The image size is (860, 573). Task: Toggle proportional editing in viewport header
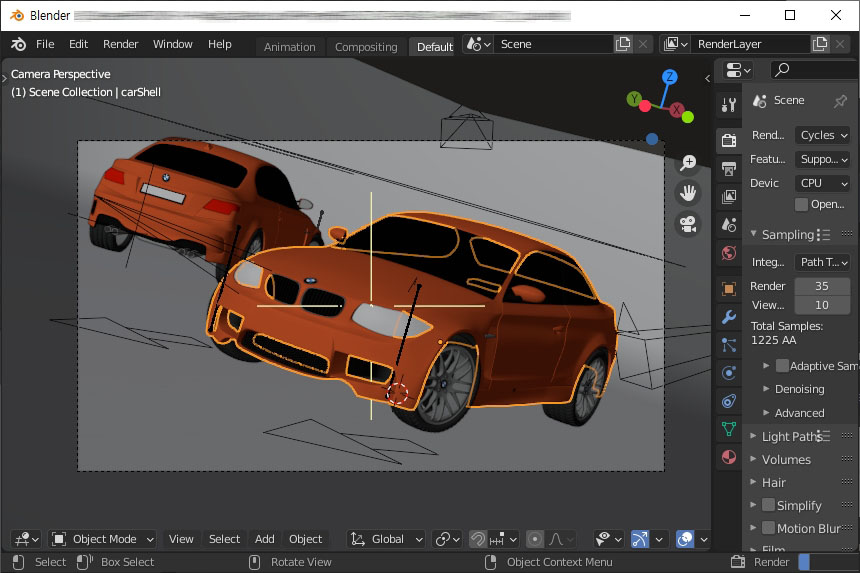click(x=535, y=539)
